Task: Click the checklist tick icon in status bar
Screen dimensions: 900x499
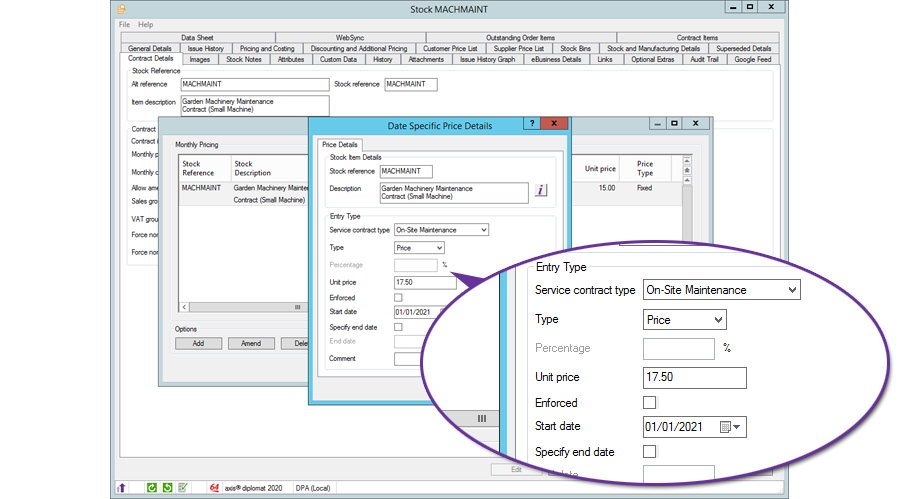Action: click(x=183, y=488)
